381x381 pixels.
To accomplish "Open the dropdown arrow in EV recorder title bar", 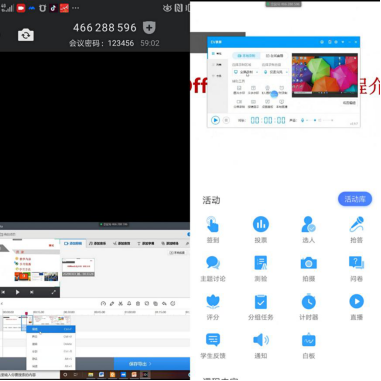I will (x=343, y=42).
